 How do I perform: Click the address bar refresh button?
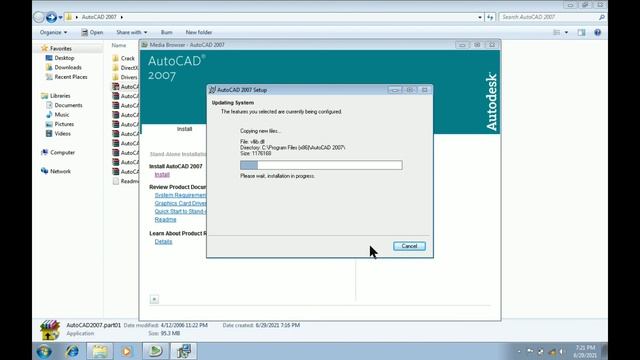pyautogui.click(x=490, y=17)
